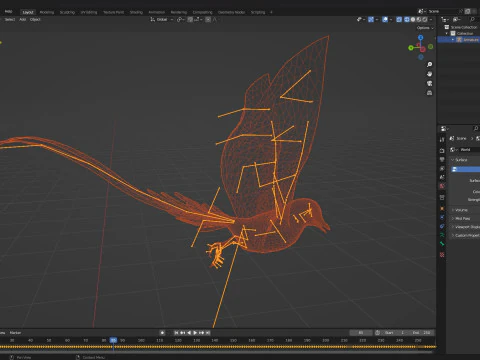Toggle viewport overlays display
The height and width of the screenshot is (360, 480).
[x=385, y=20]
